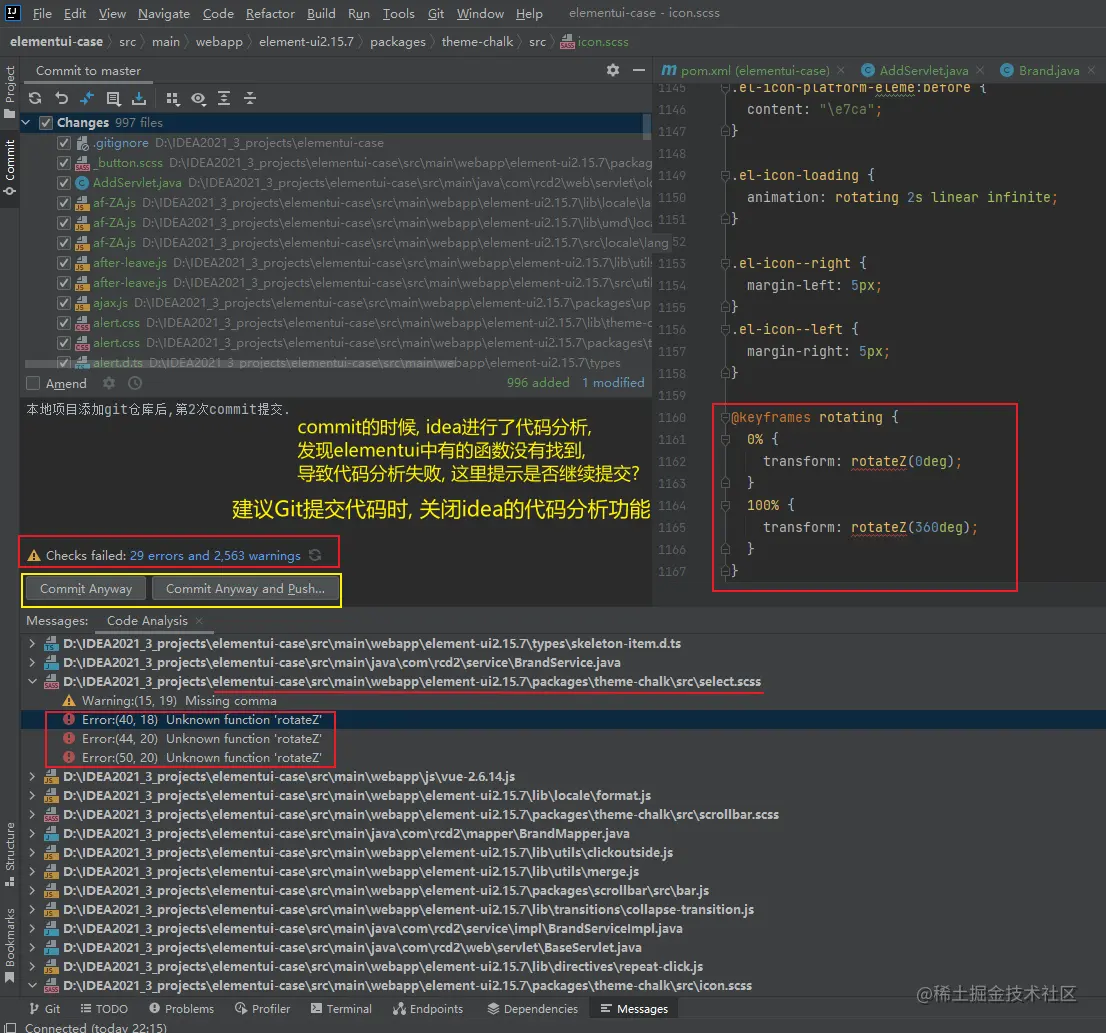Click the theme-chalk breadcrumb

click(477, 42)
